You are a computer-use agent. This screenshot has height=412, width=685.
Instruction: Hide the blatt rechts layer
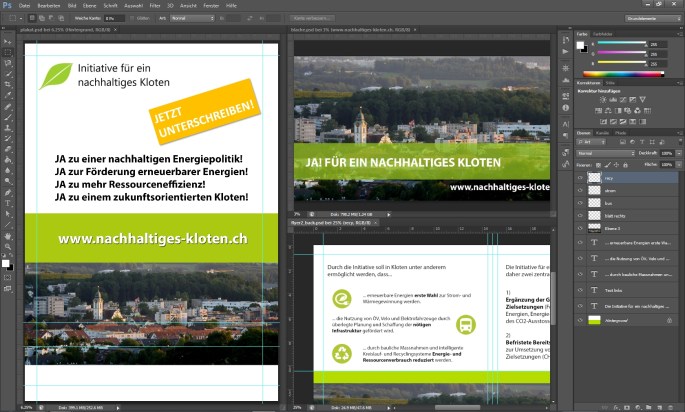(x=579, y=214)
